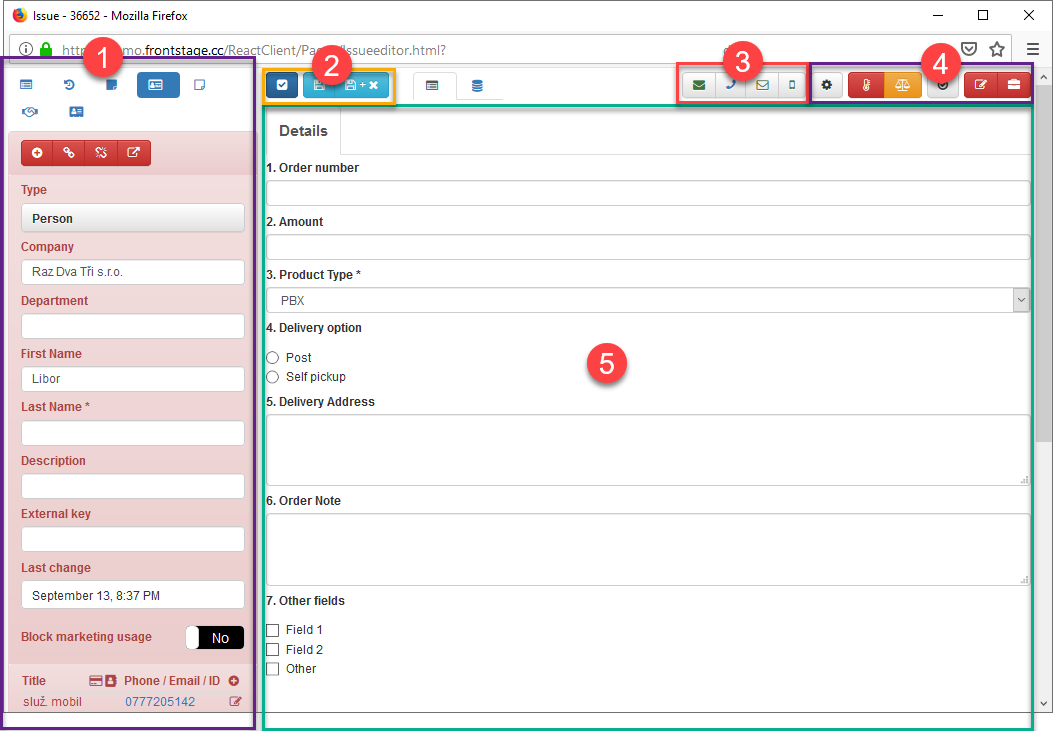The image size is (1053, 731).
Task: Click the Phone / Email / ID header
Action: tap(172, 681)
